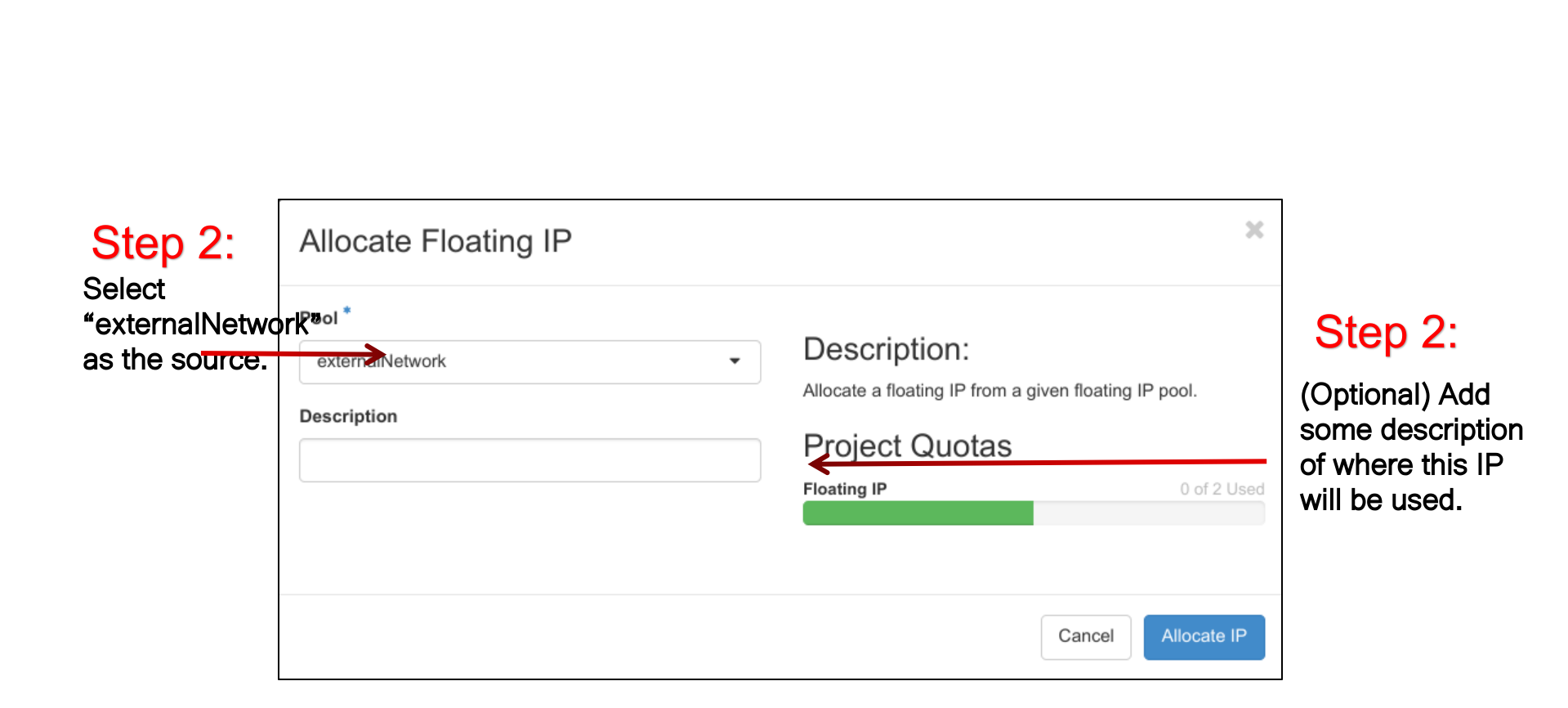Screen dimensions: 1568x708
Task: Click the caret arrow in Pool selector
Action: [735, 361]
